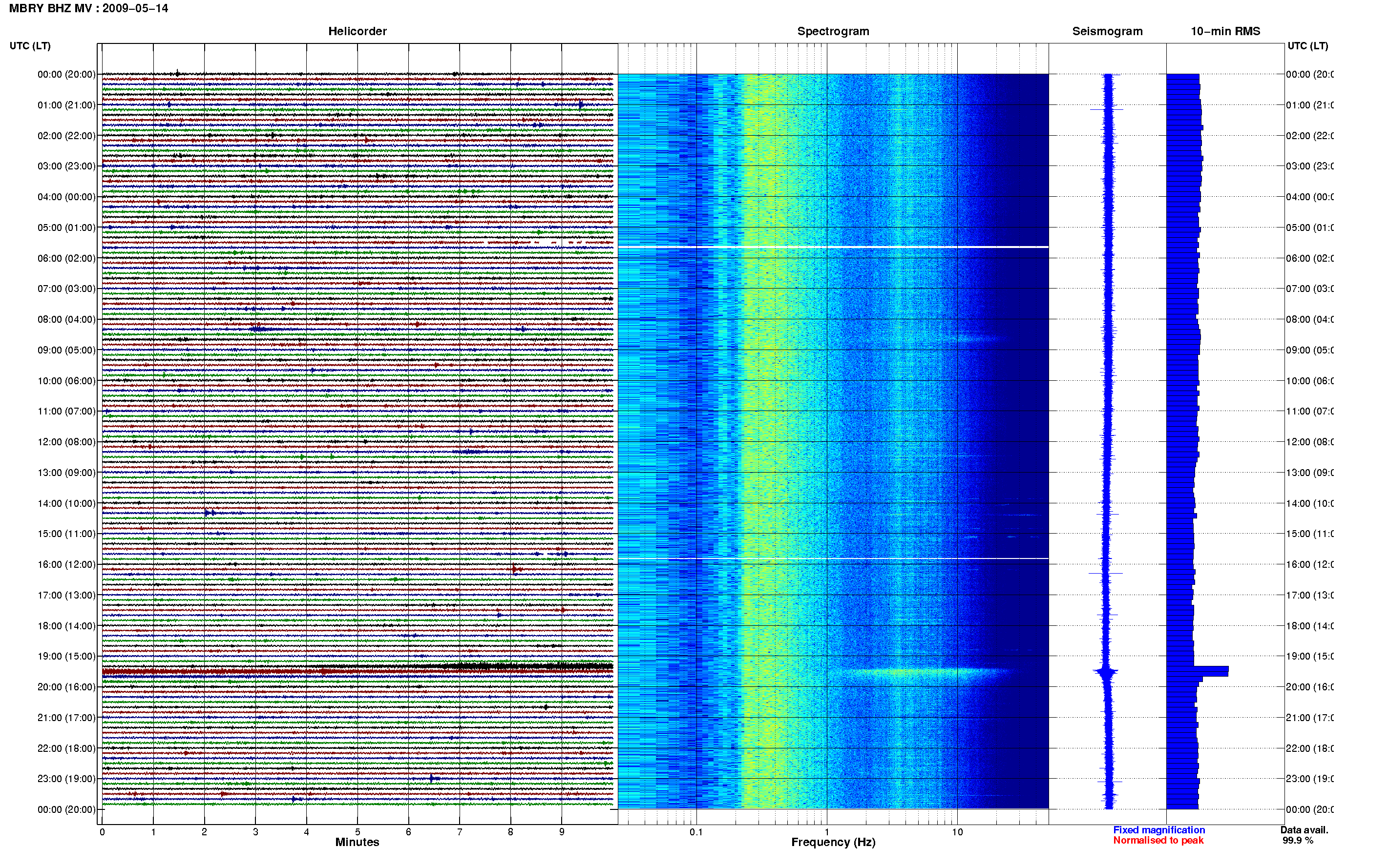Image resolution: width=1389 pixels, height=868 pixels.
Task: Click the 13:00 (09:00) left time label
Action: click(x=66, y=473)
